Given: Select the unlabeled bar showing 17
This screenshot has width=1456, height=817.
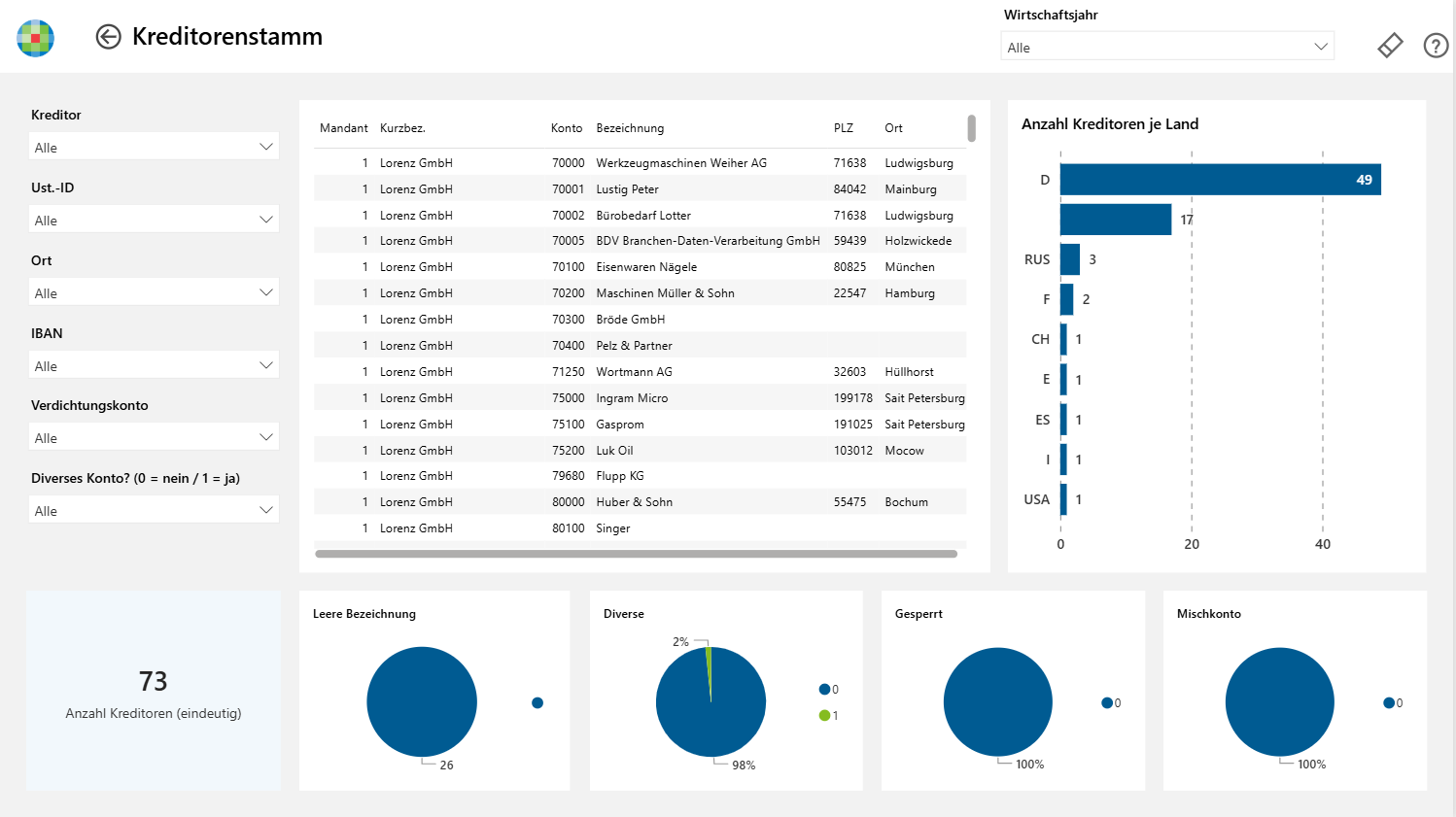Looking at the screenshot, I should pyautogui.click(x=1116, y=220).
